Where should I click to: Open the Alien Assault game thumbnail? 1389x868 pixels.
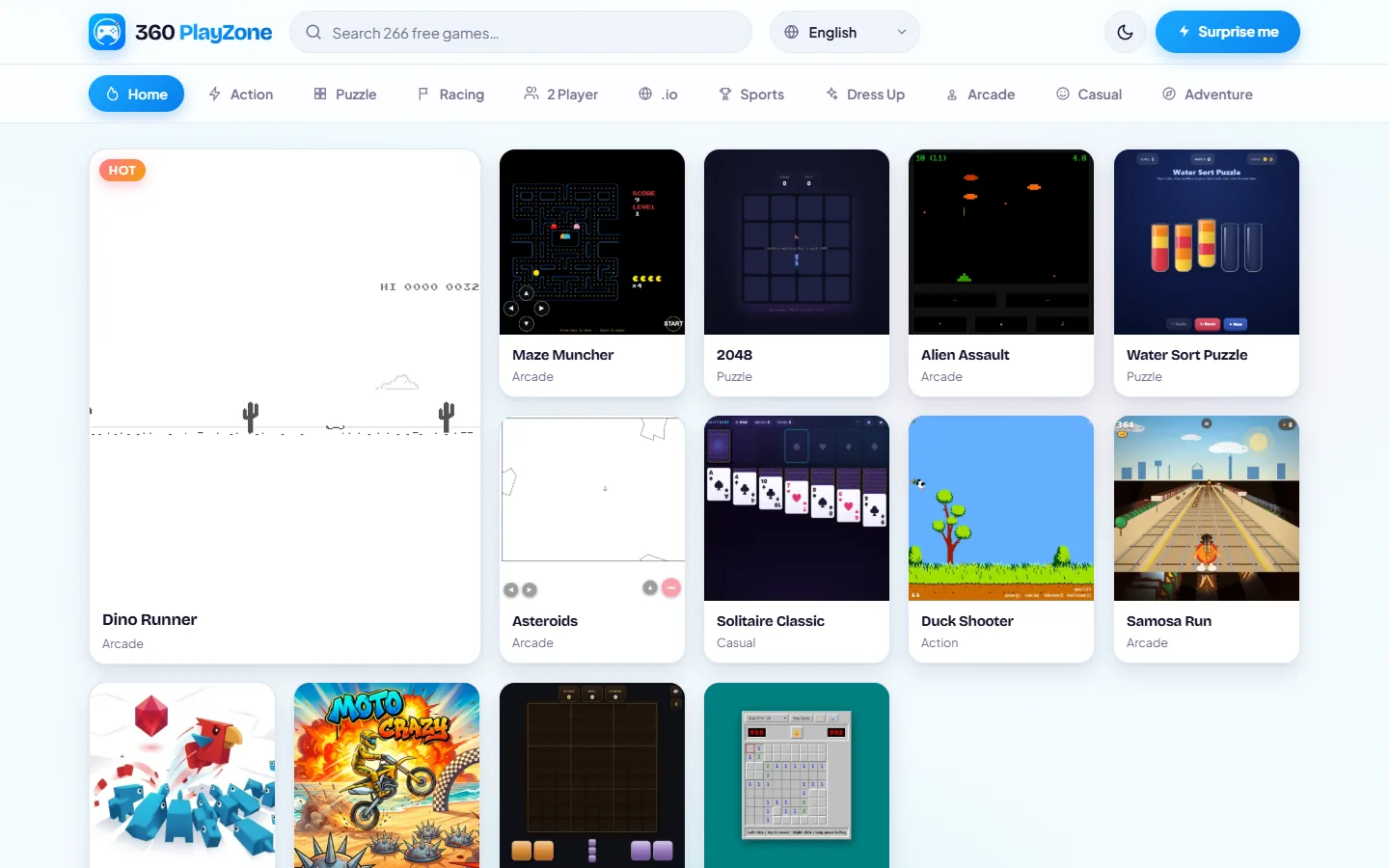click(x=1001, y=242)
